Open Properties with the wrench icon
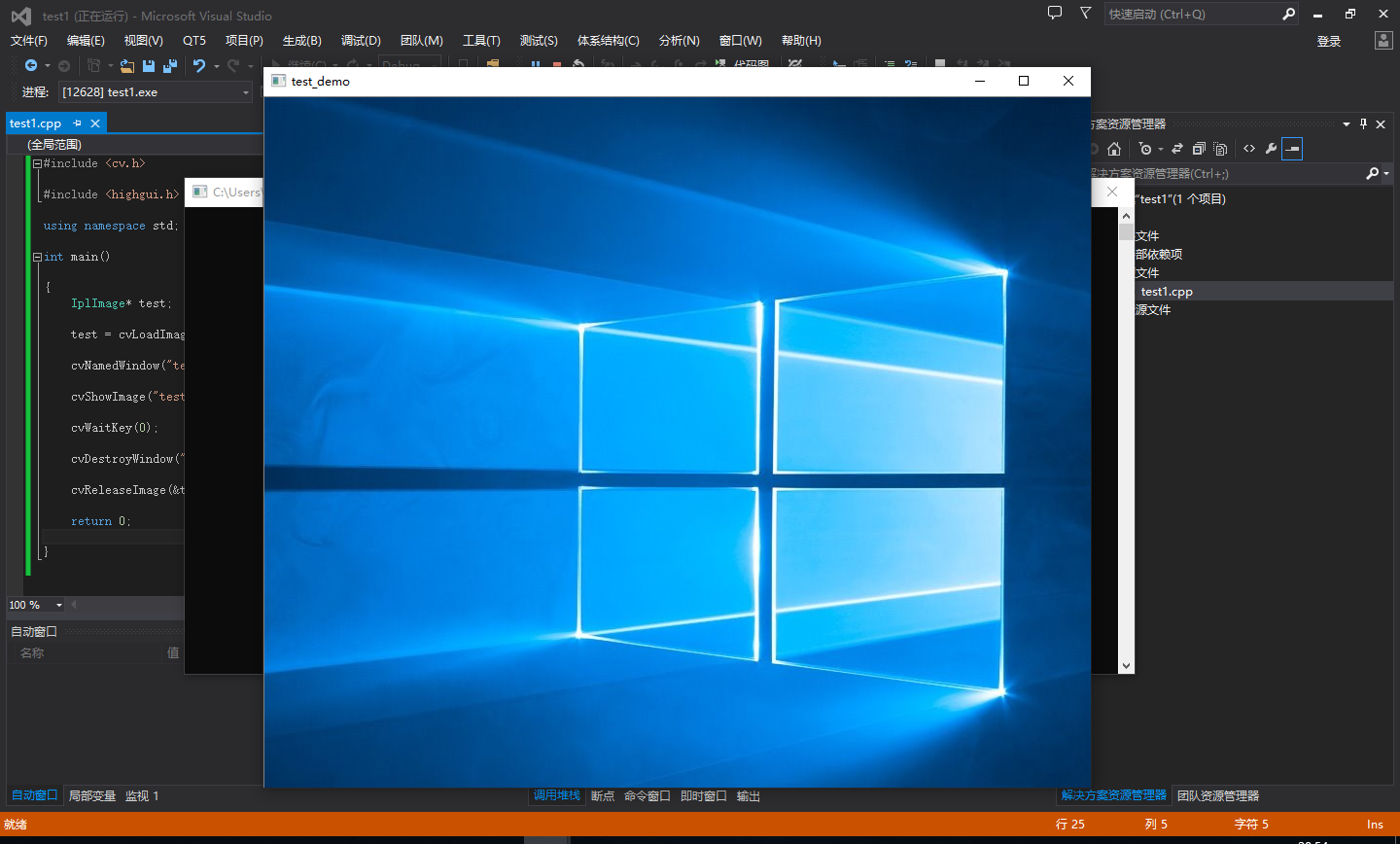Image resolution: width=1400 pixels, height=844 pixels. [1271, 149]
